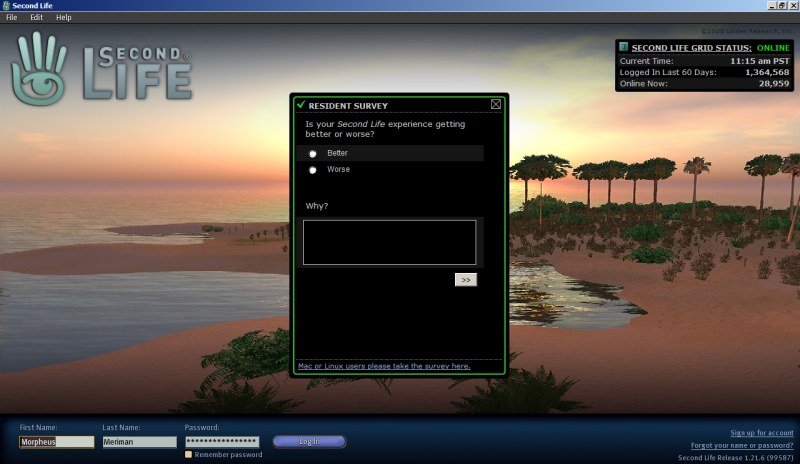
Task: Close the Resident Survey dialog
Action: [x=495, y=104]
